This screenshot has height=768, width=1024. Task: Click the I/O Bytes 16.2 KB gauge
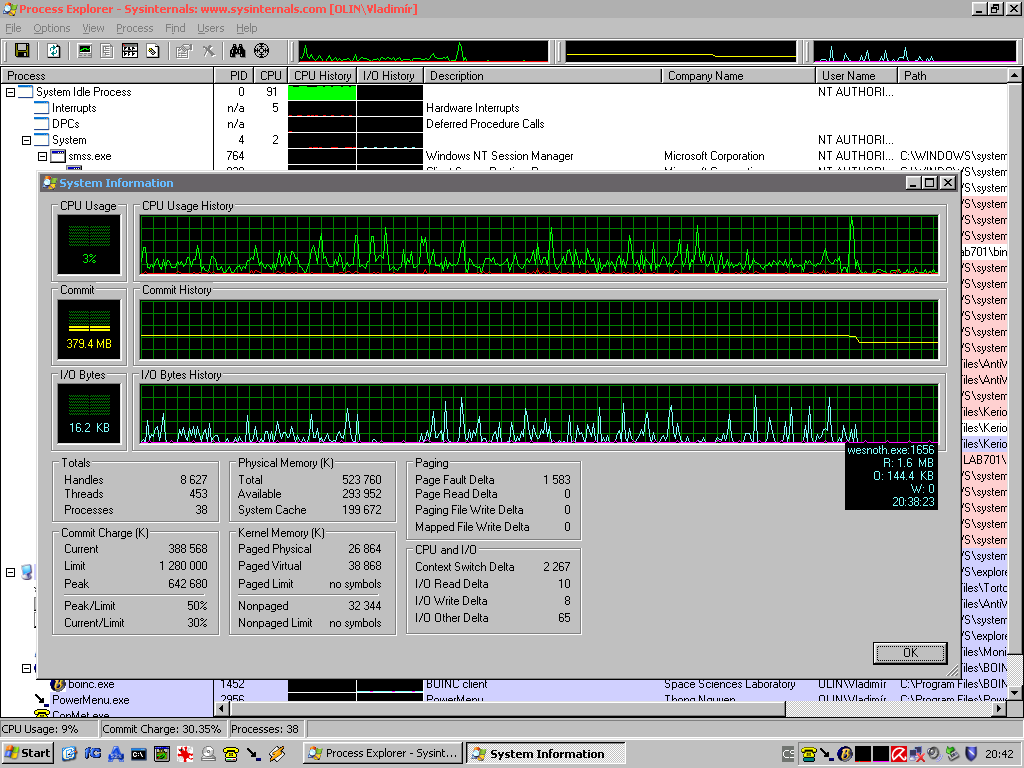point(89,414)
